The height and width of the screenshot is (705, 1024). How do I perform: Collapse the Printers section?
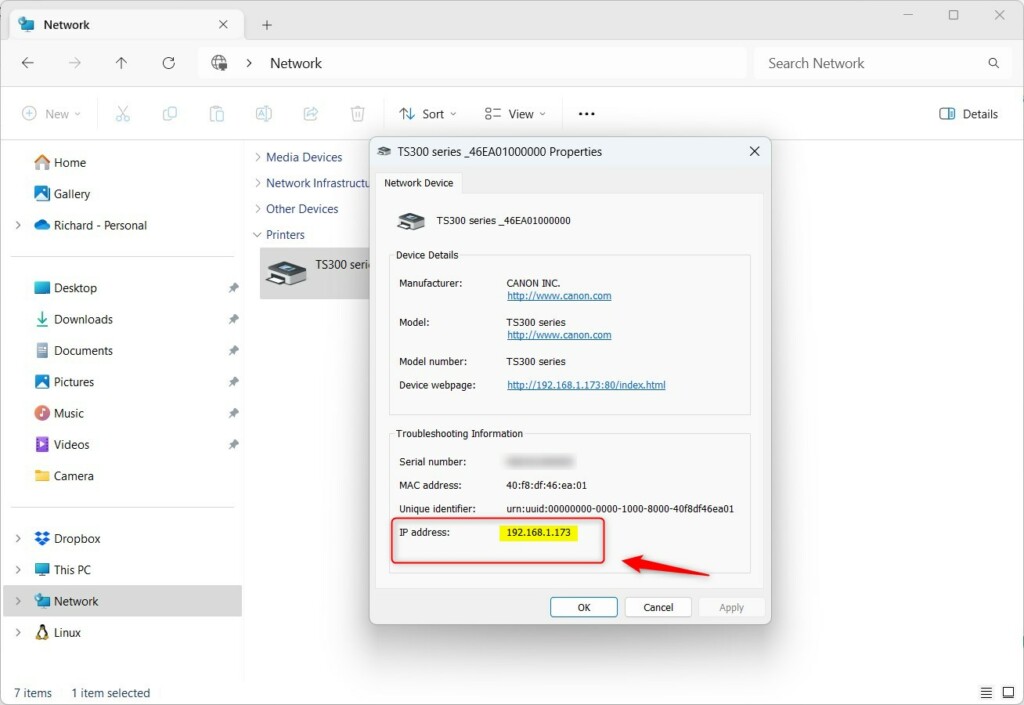pos(255,234)
